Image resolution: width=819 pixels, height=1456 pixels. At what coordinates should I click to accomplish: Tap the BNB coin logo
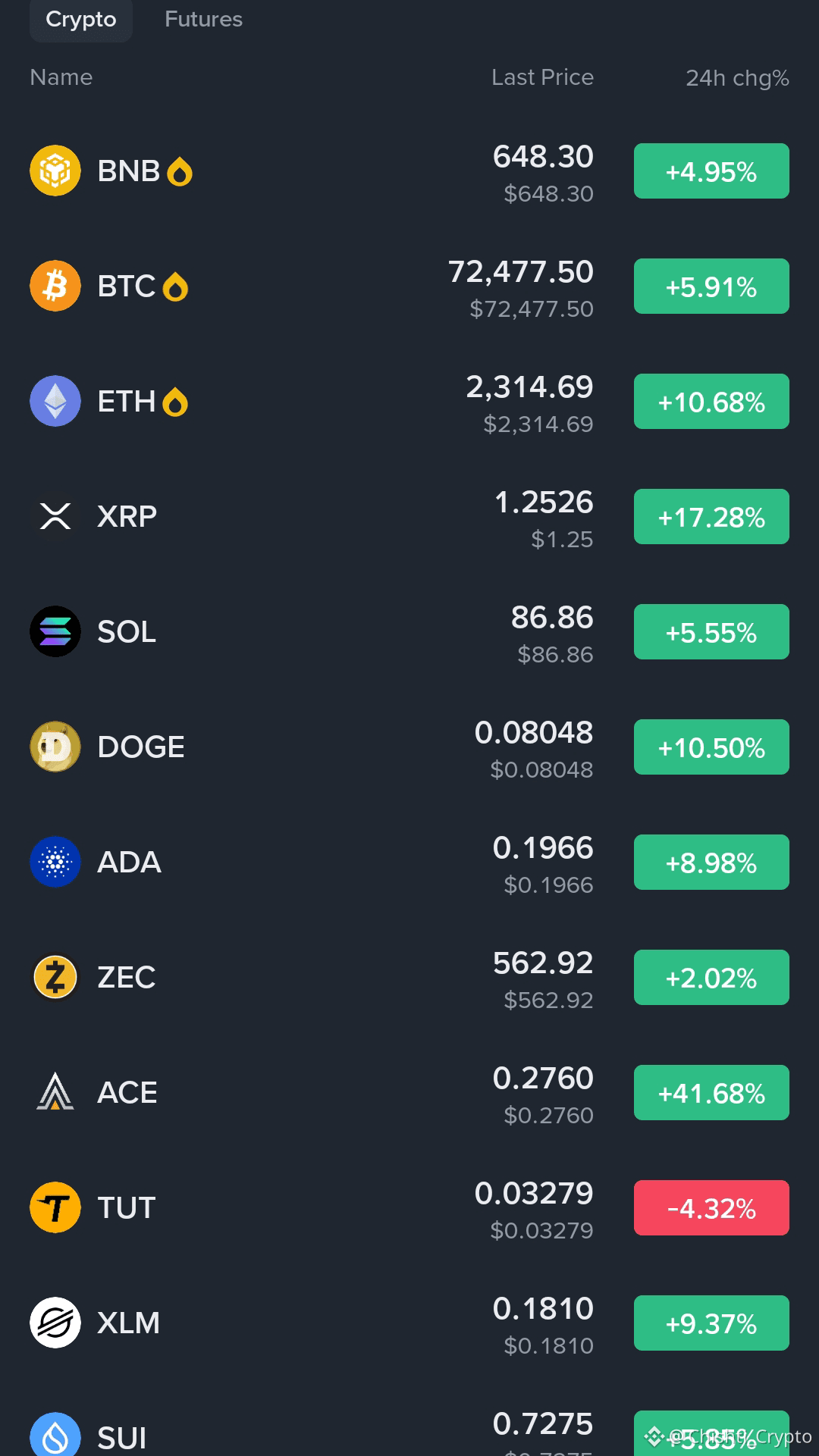[55, 171]
